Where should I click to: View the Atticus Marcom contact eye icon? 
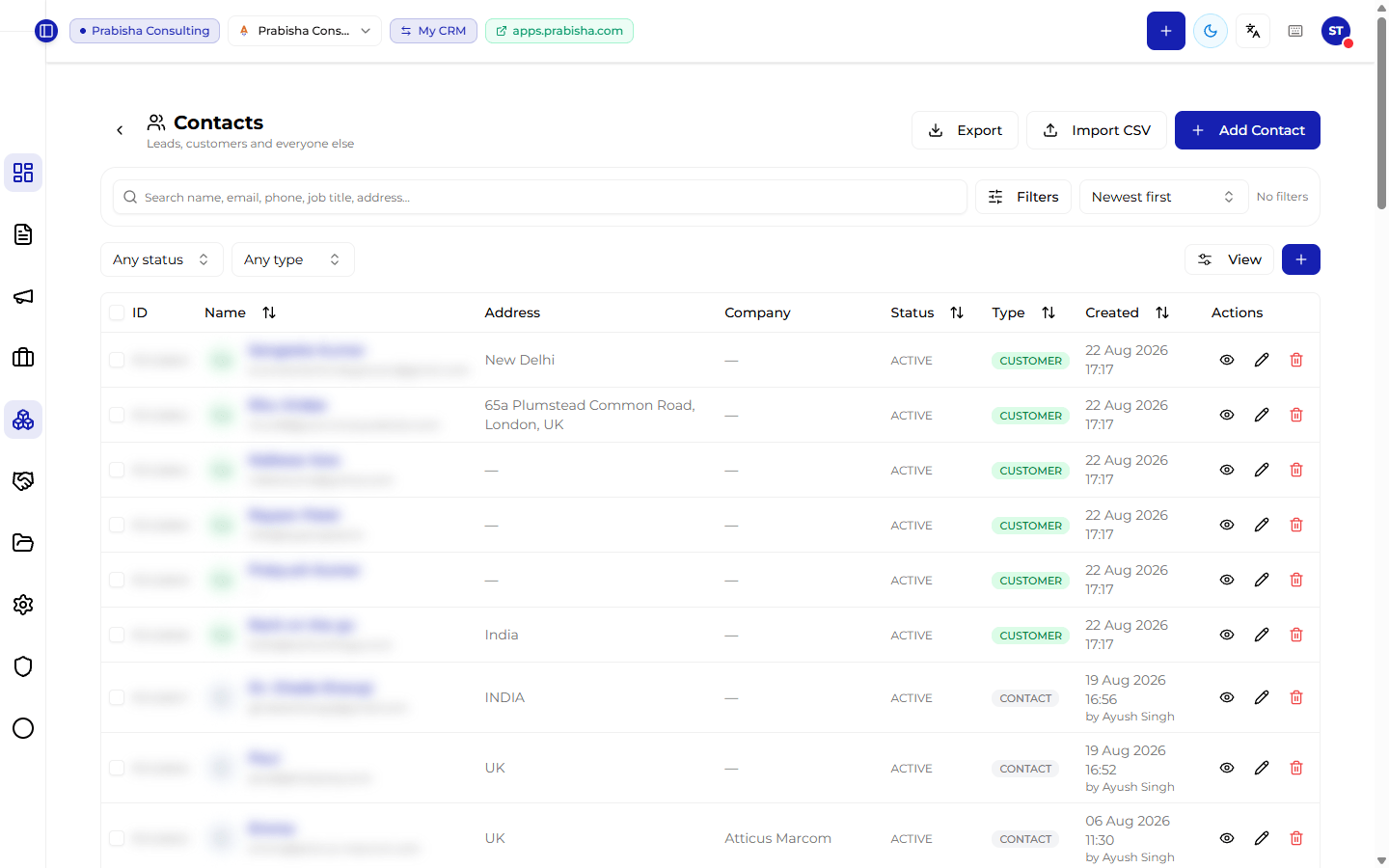point(1227,838)
